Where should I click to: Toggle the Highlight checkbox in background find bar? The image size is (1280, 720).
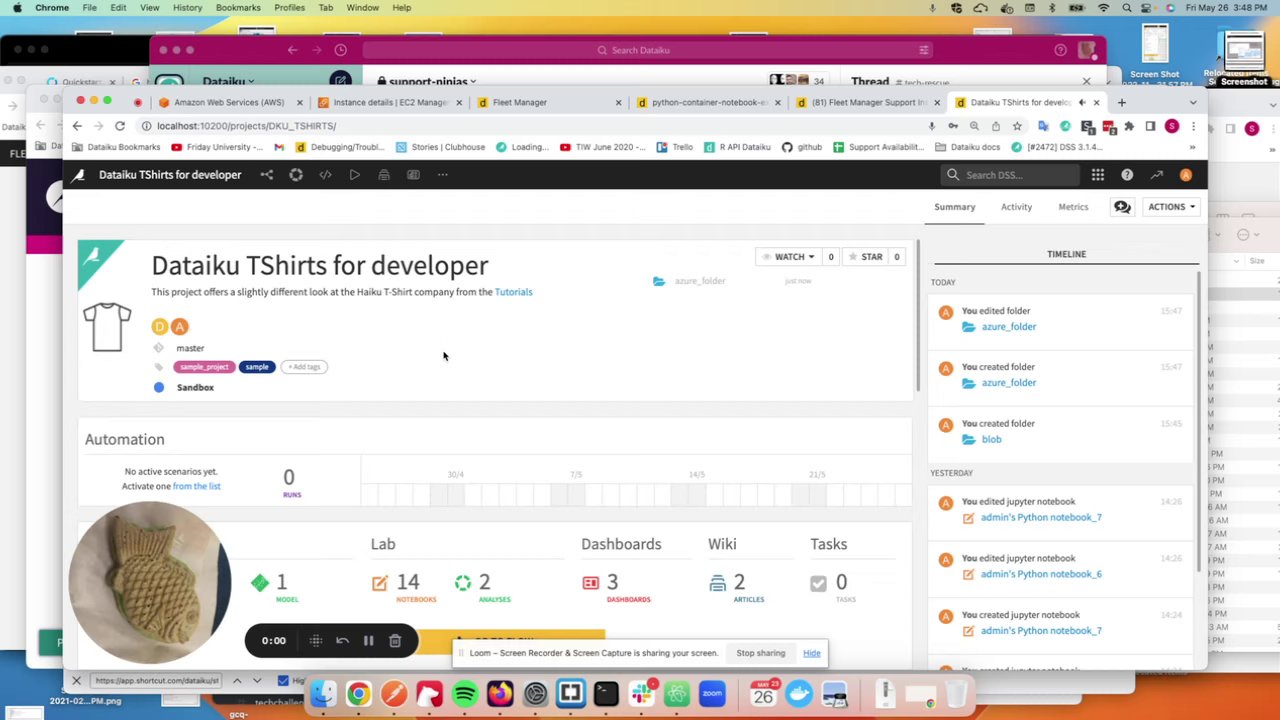[283, 681]
